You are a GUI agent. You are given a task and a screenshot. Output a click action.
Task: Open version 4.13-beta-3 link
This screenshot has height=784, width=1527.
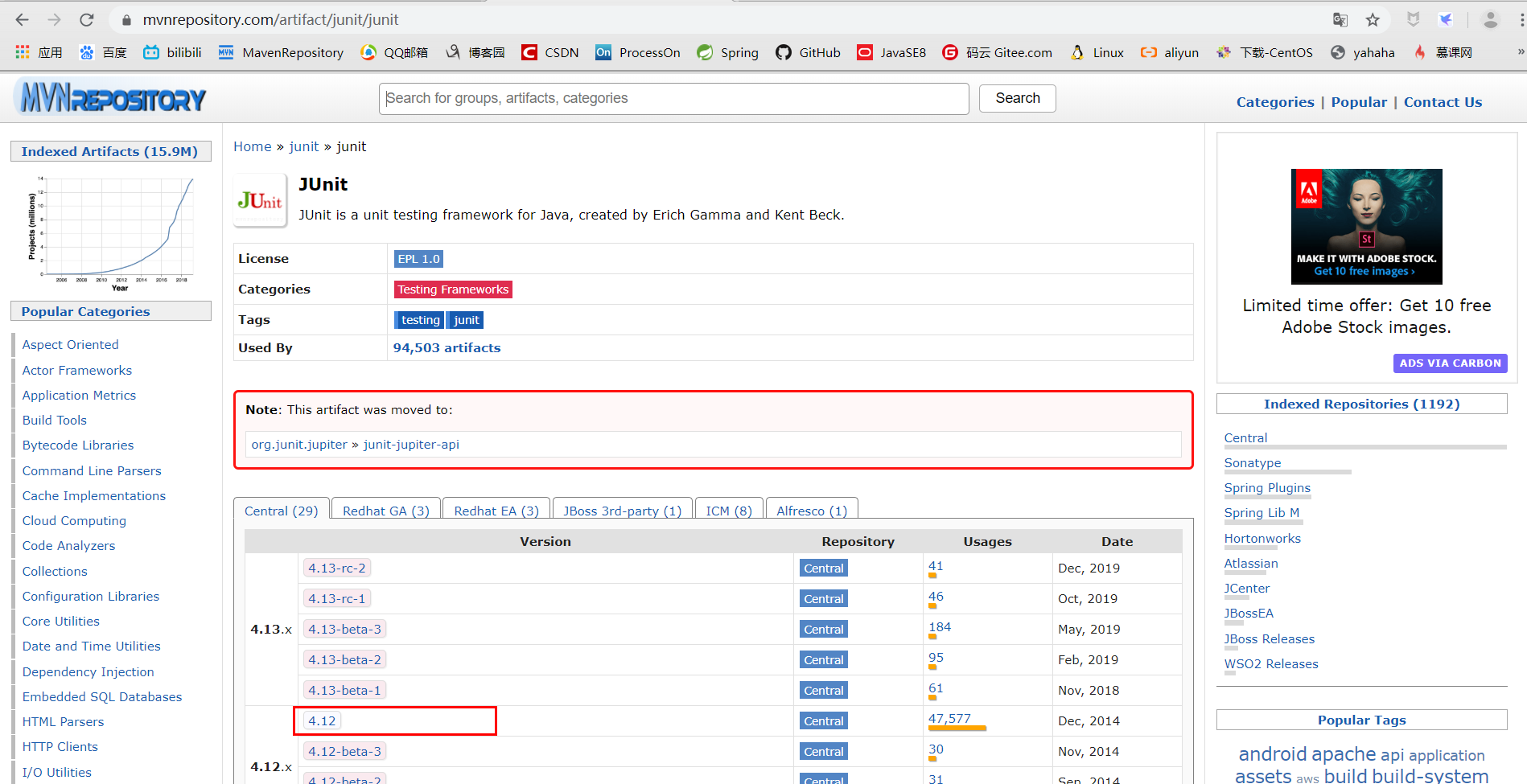pos(344,629)
